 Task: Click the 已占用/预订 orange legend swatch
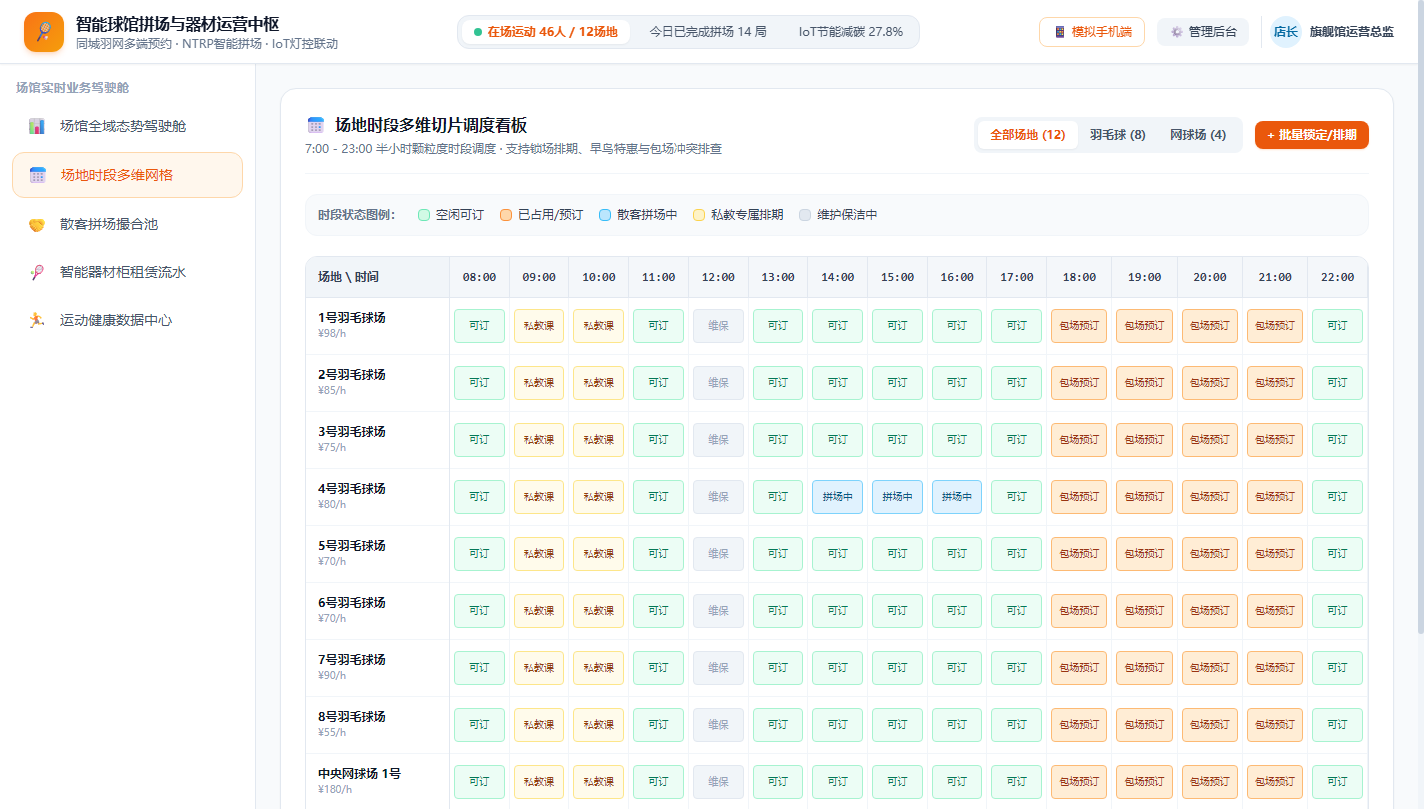pyautogui.click(x=506, y=215)
